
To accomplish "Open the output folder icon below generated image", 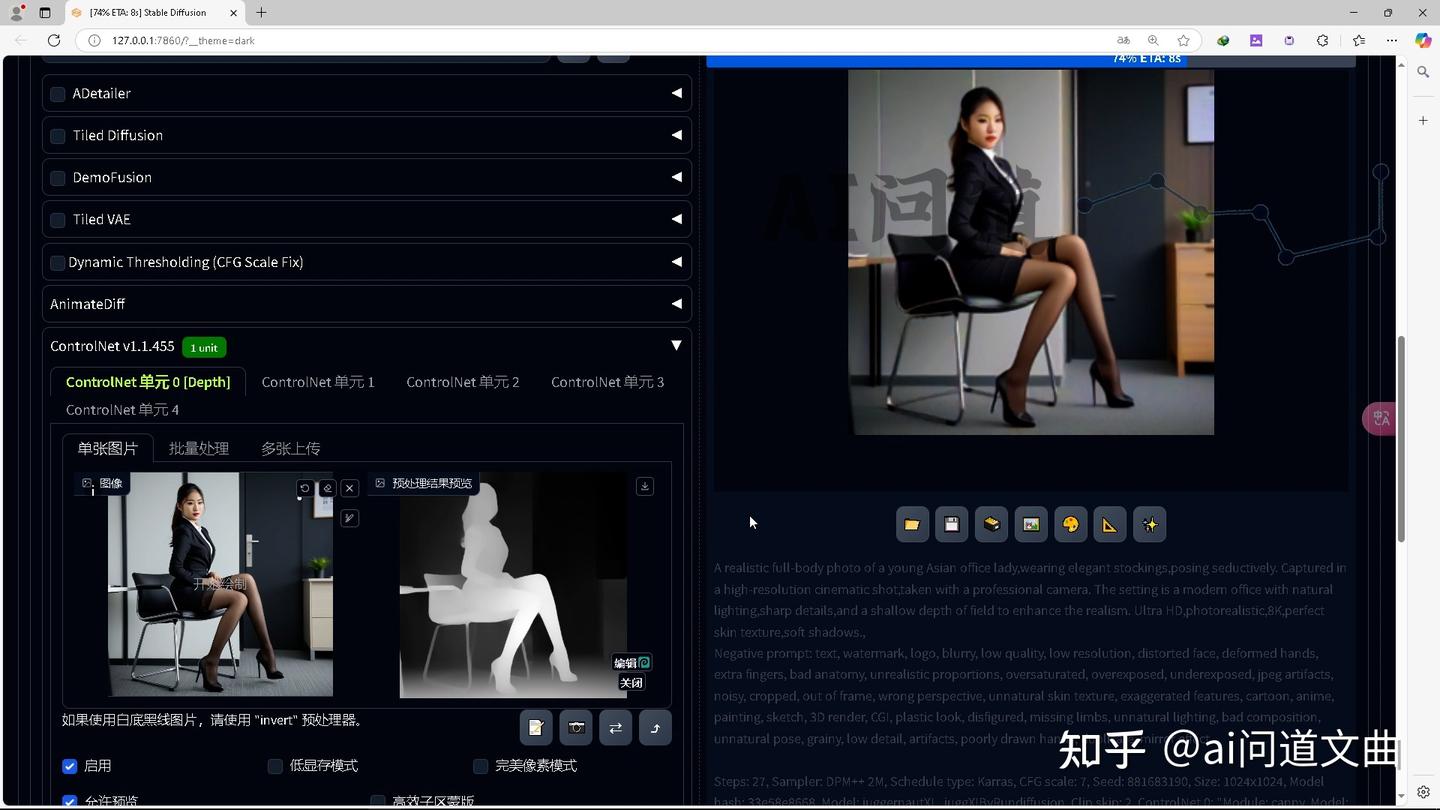I will tap(911, 523).
